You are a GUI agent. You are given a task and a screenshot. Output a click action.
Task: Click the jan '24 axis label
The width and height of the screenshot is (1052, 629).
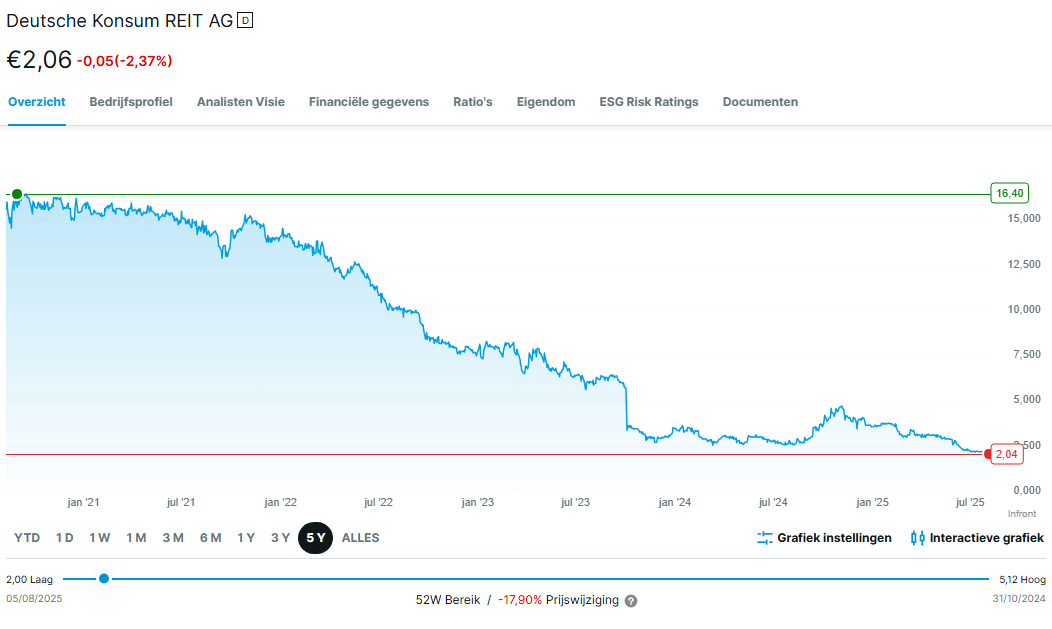675,502
